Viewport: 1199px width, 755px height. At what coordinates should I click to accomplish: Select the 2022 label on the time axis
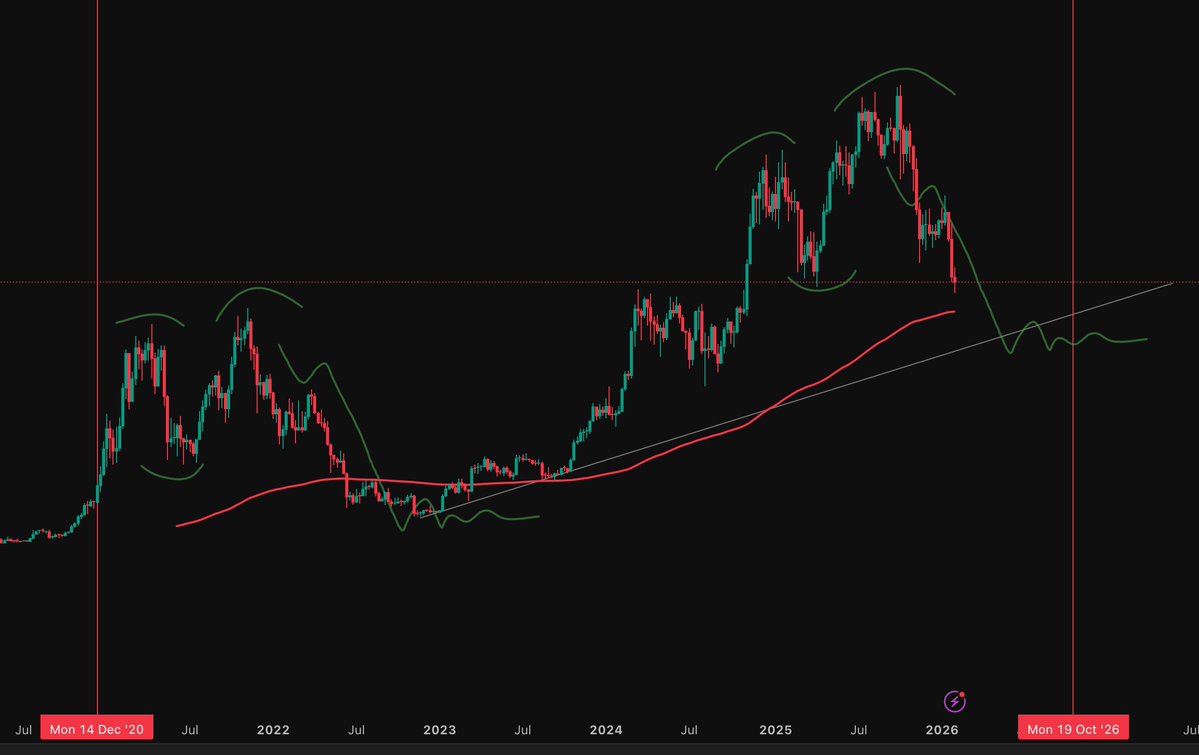click(273, 730)
